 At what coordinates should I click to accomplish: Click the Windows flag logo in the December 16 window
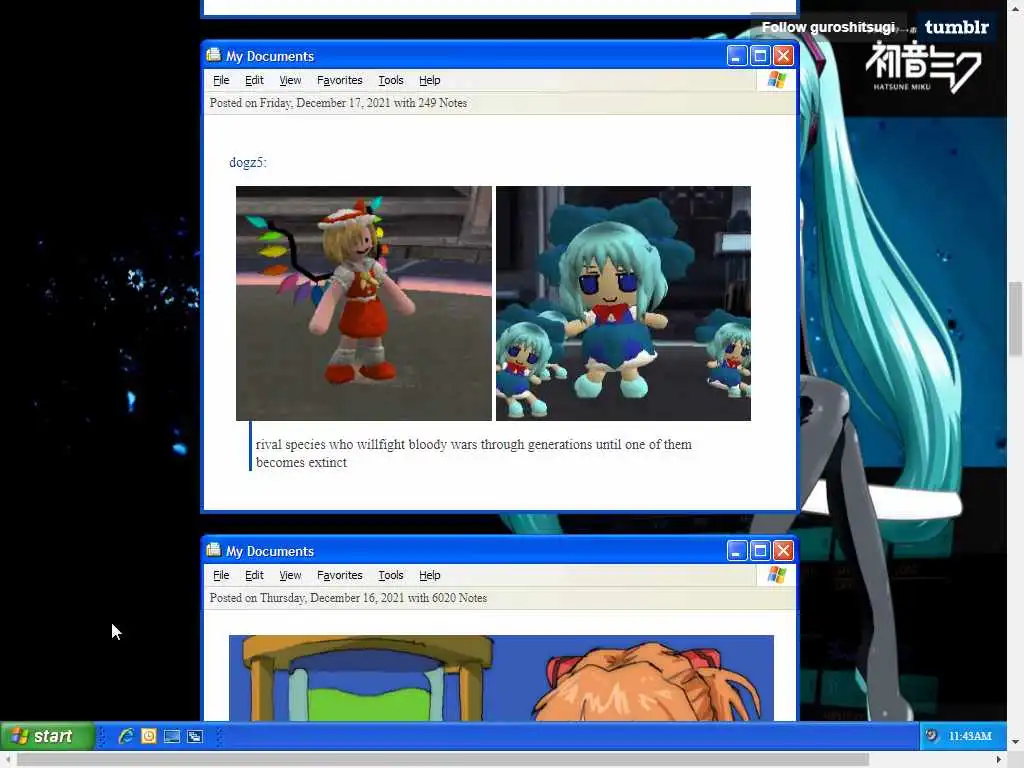click(776, 575)
